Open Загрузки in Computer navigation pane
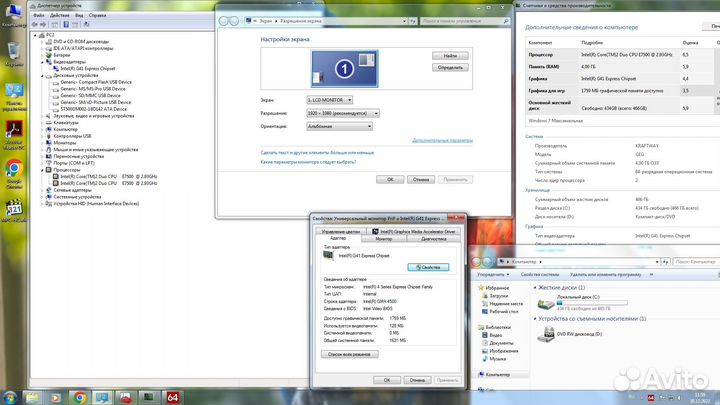Screen dimensions: 720x405 [498, 296]
